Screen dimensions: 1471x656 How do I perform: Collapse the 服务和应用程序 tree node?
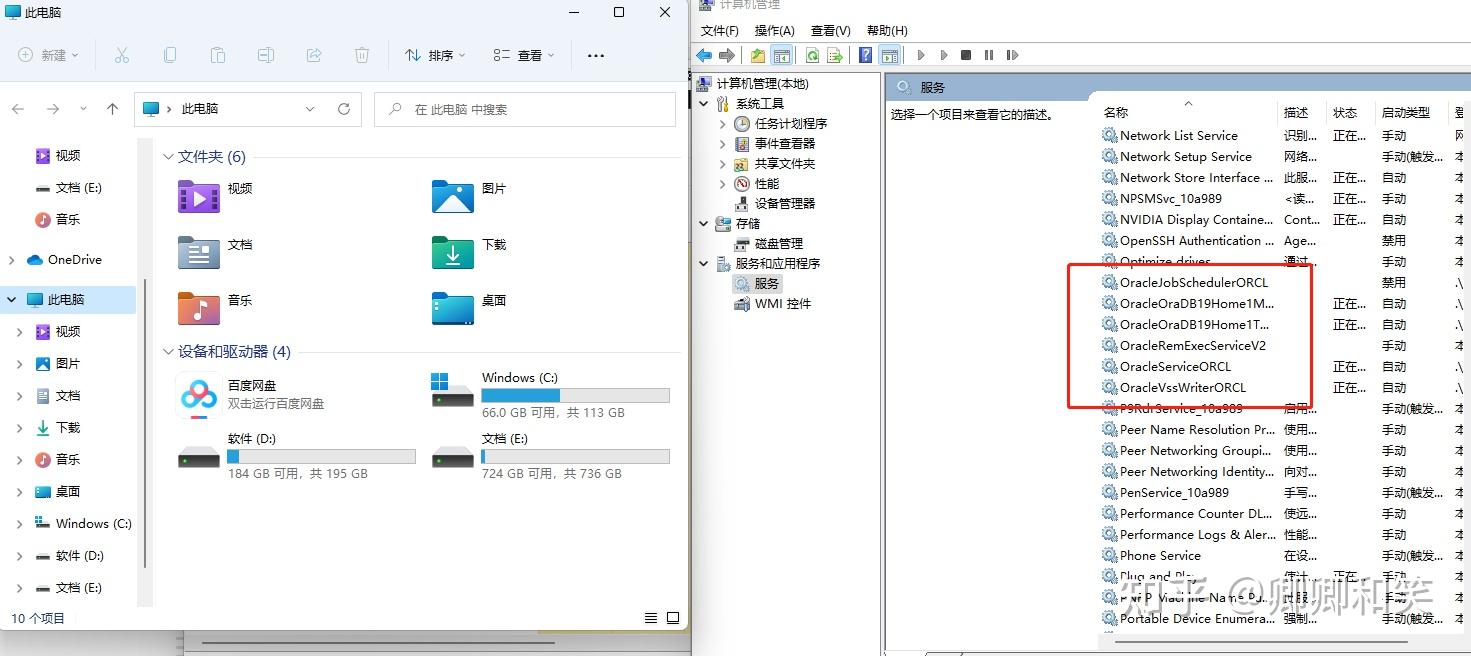(x=703, y=263)
